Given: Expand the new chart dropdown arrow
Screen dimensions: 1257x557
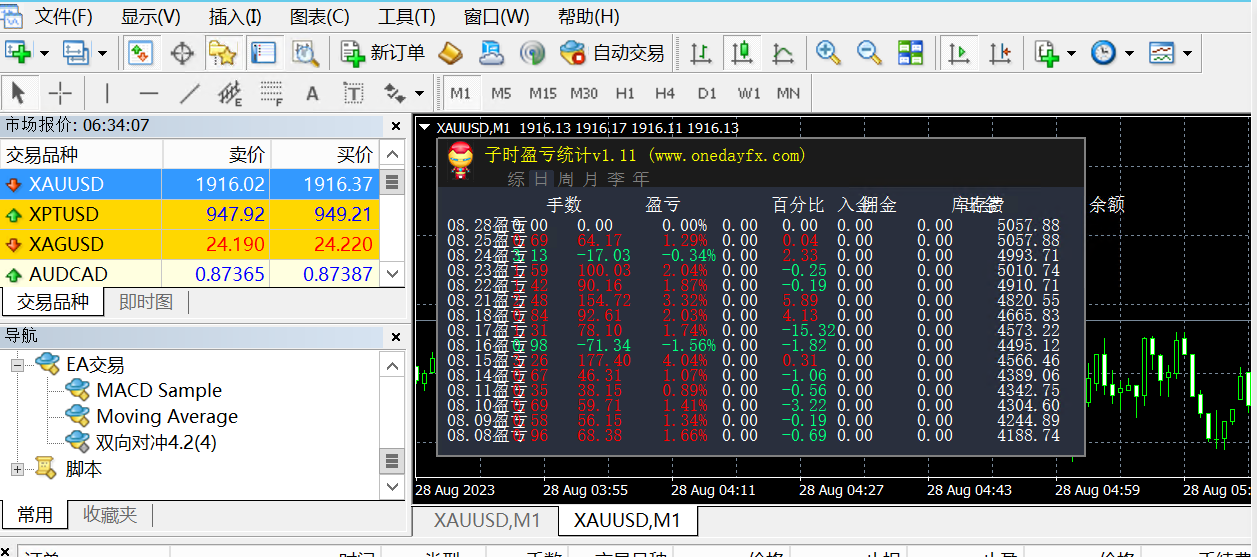Looking at the screenshot, I should point(44,53).
